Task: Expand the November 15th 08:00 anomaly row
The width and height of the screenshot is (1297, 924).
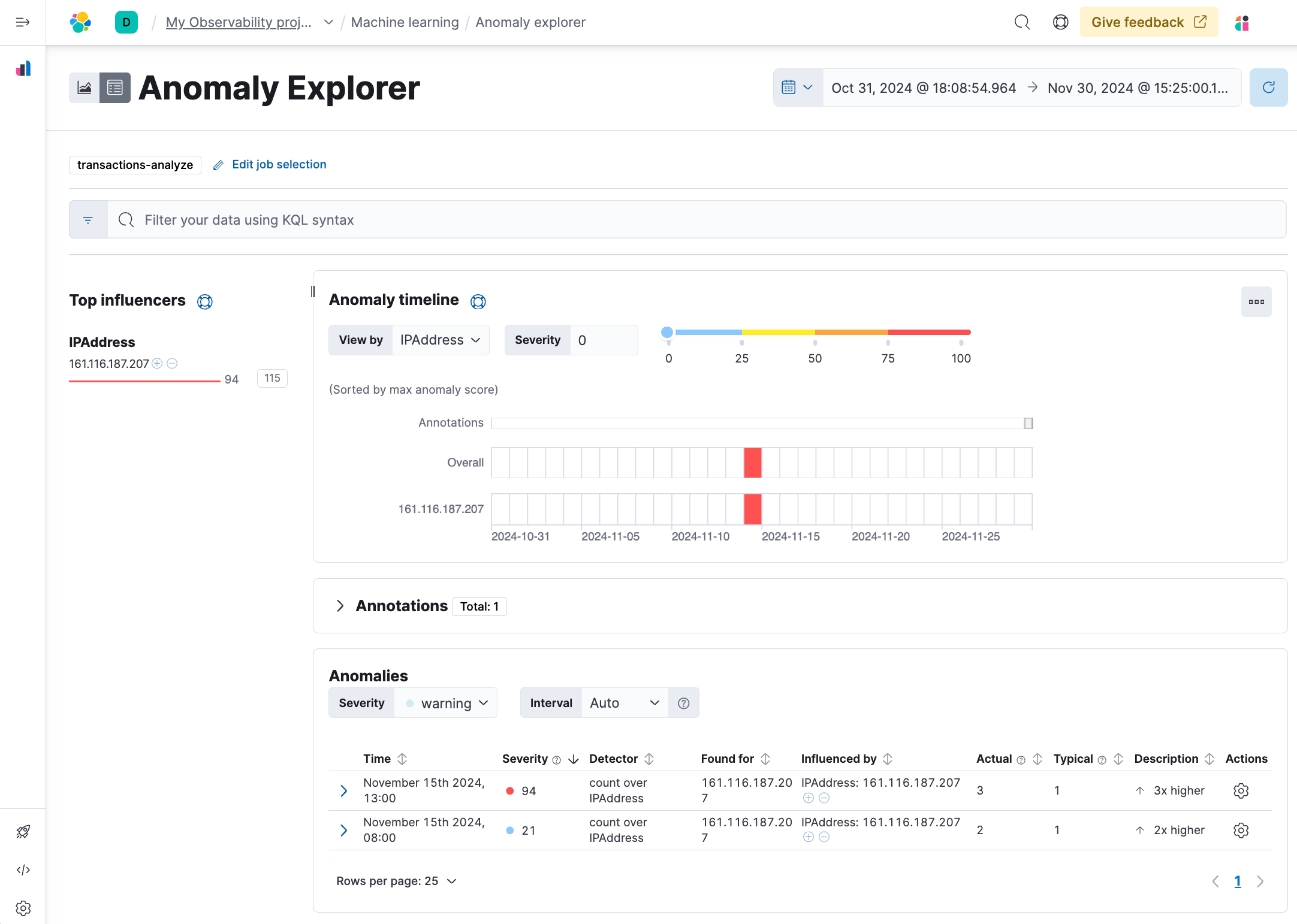Action: click(344, 830)
